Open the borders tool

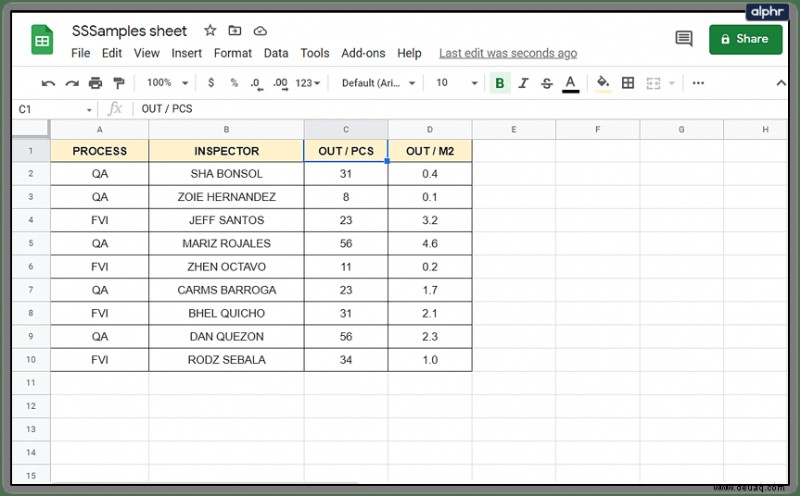coord(628,83)
